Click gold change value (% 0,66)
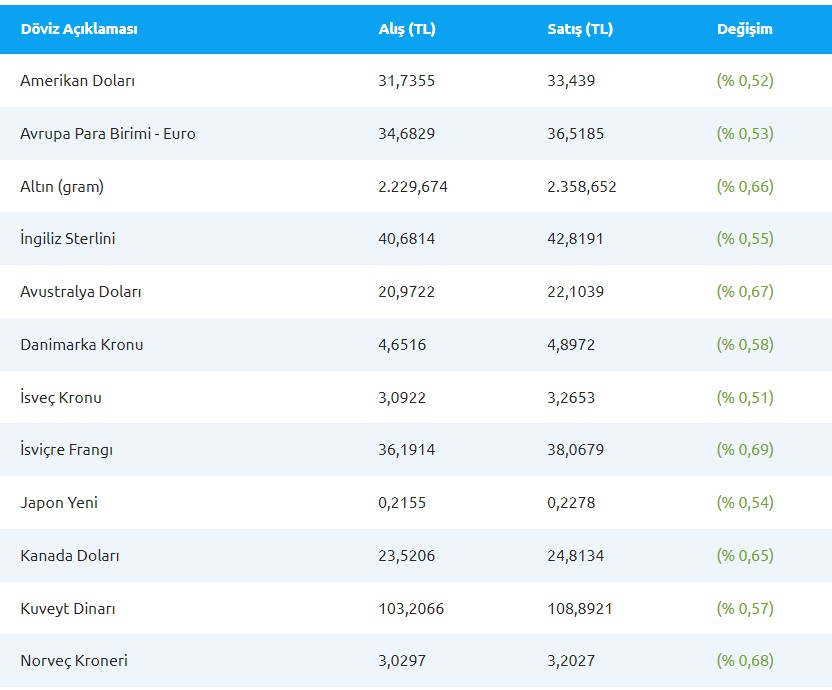The image size is (832, 690). (745, 186)
